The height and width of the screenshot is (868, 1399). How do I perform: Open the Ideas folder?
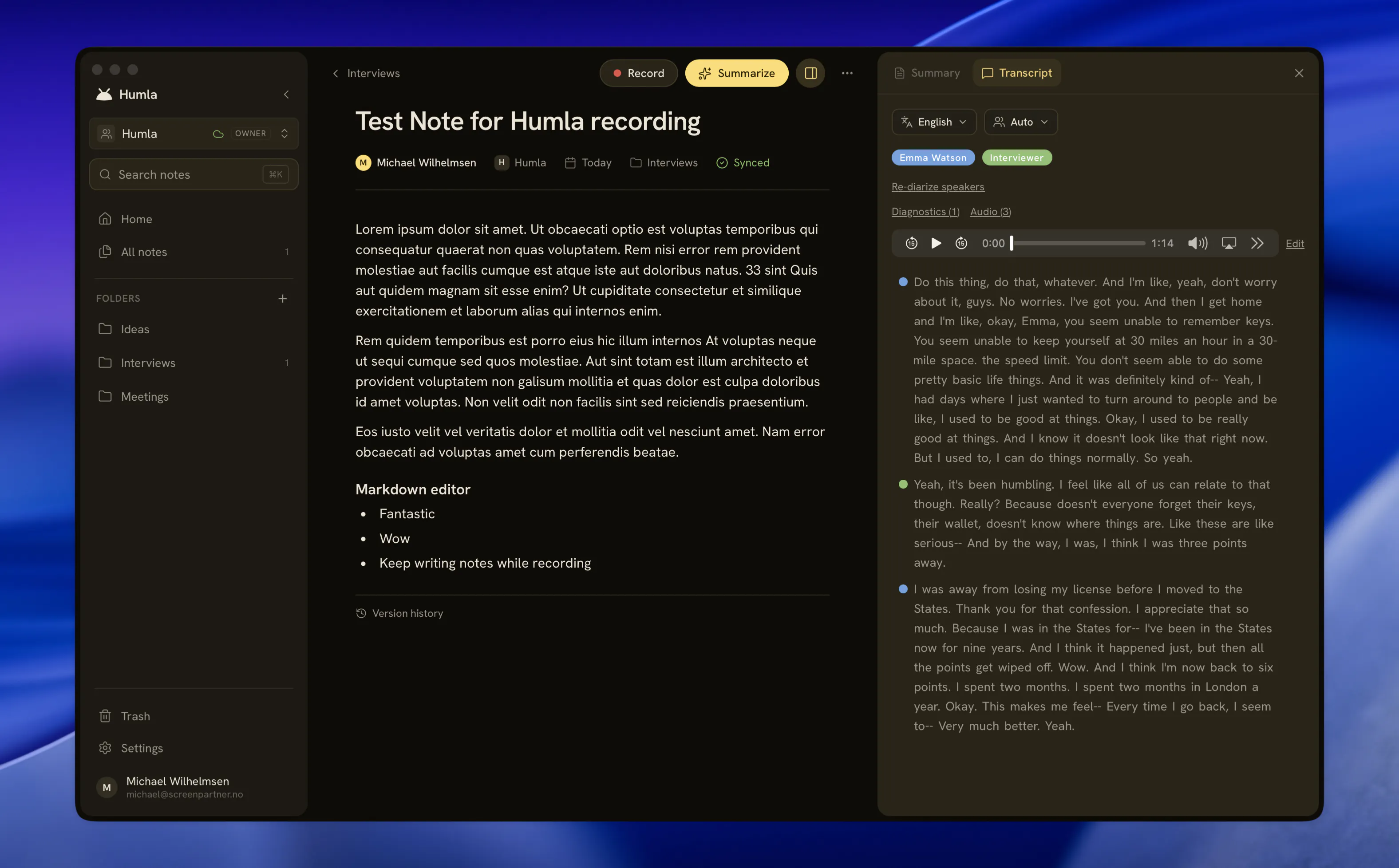coord(194,329)
